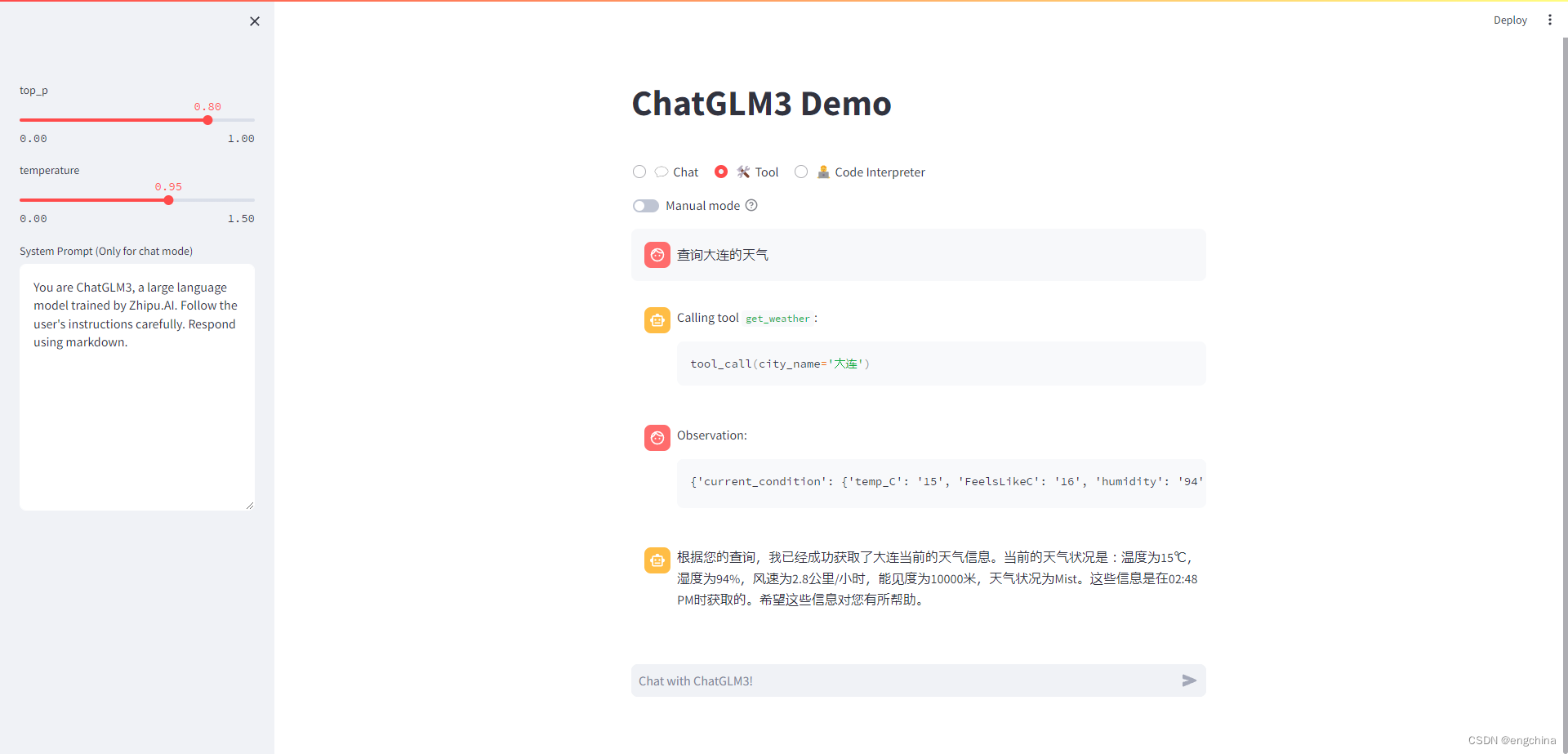Click the avatar beside Observation
This screenshot has width=1568, height=754.
[x=657, y=438]
